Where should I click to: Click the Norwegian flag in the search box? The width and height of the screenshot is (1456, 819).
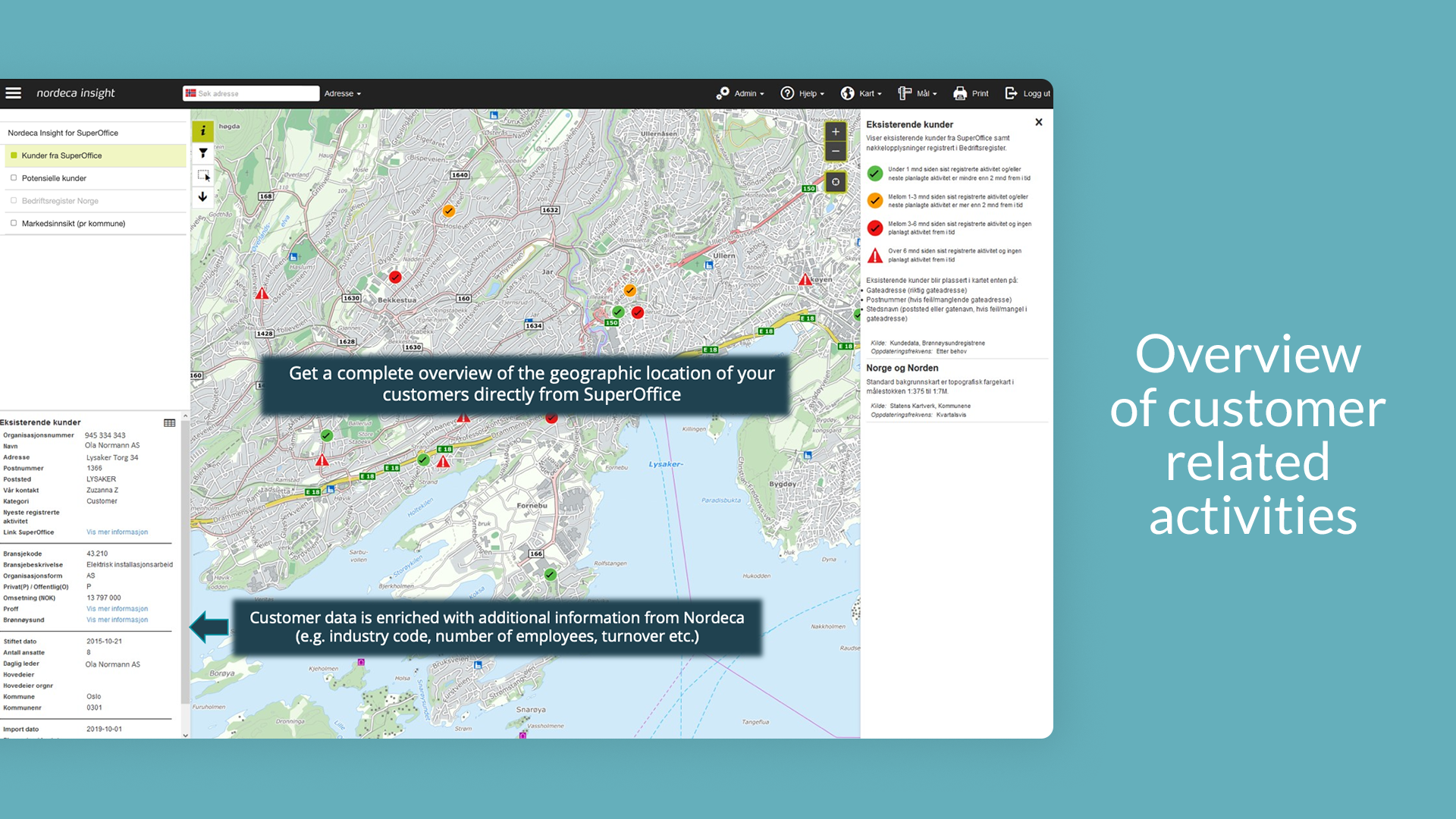pos(190,93)
